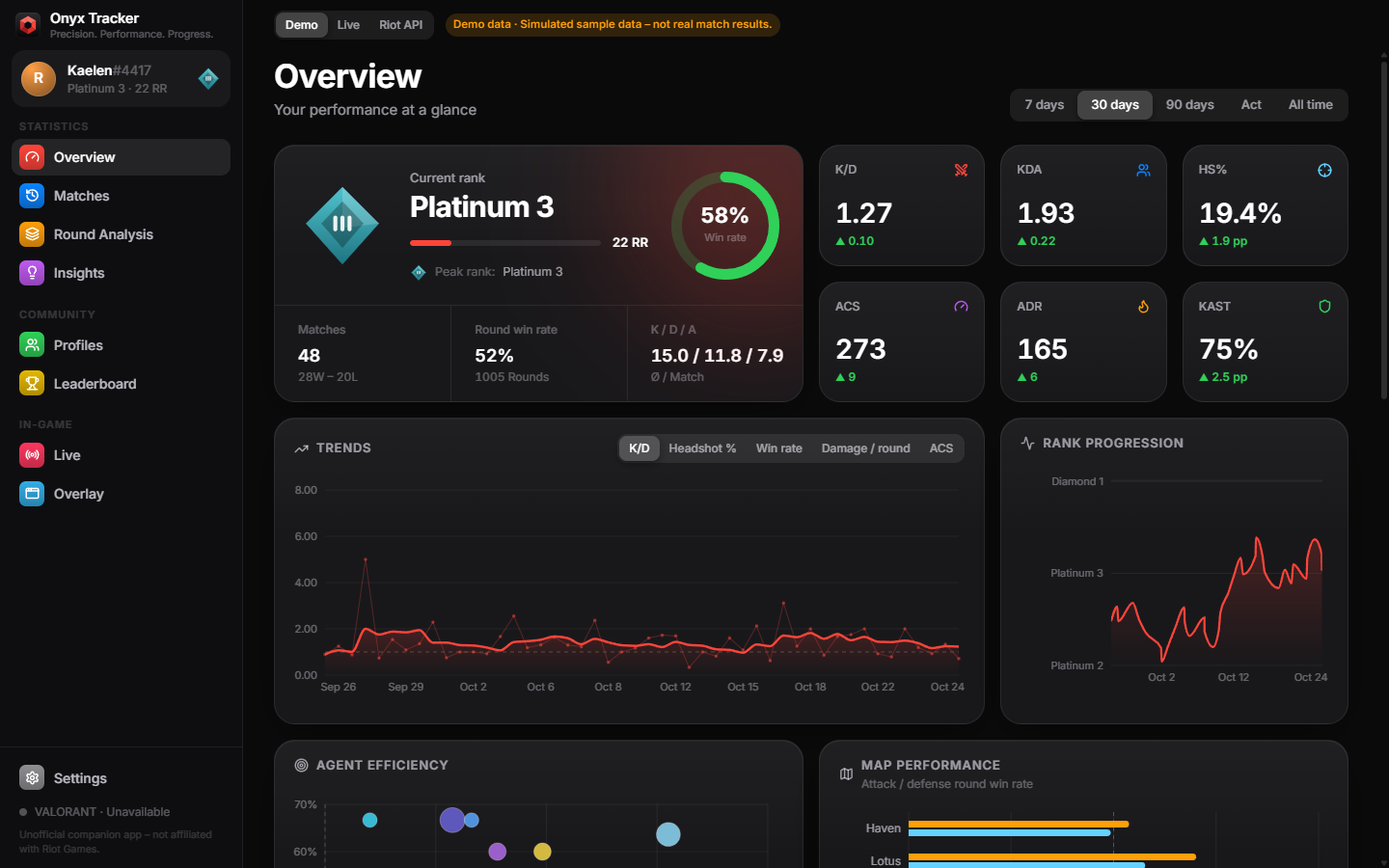Show the Headshot % trend
This screenshot has width=1389, height=868.
coord(702,448)
